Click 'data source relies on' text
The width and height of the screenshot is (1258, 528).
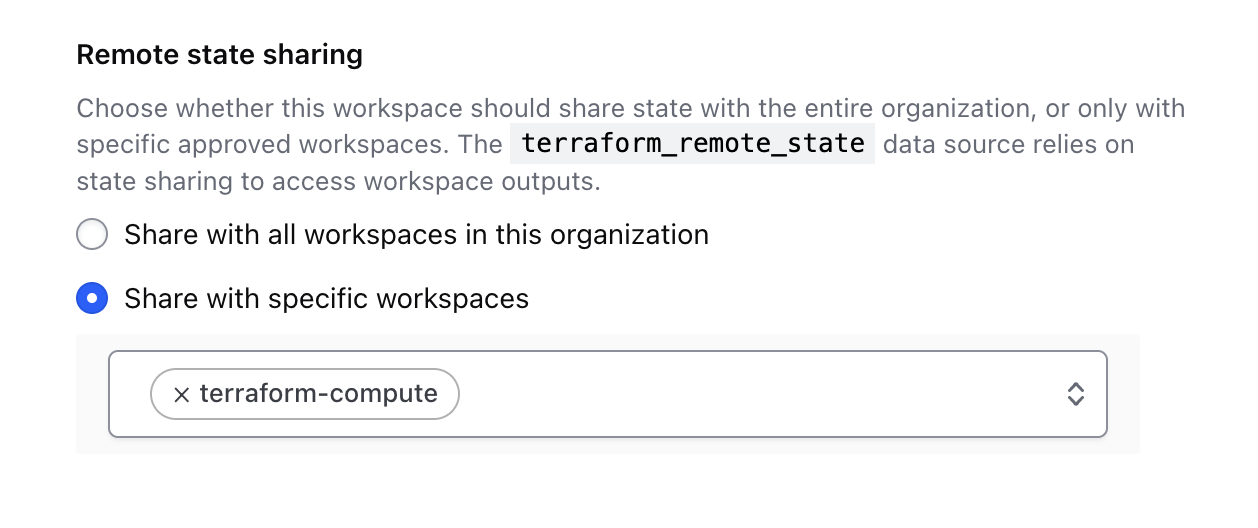tap(1009, 145)
